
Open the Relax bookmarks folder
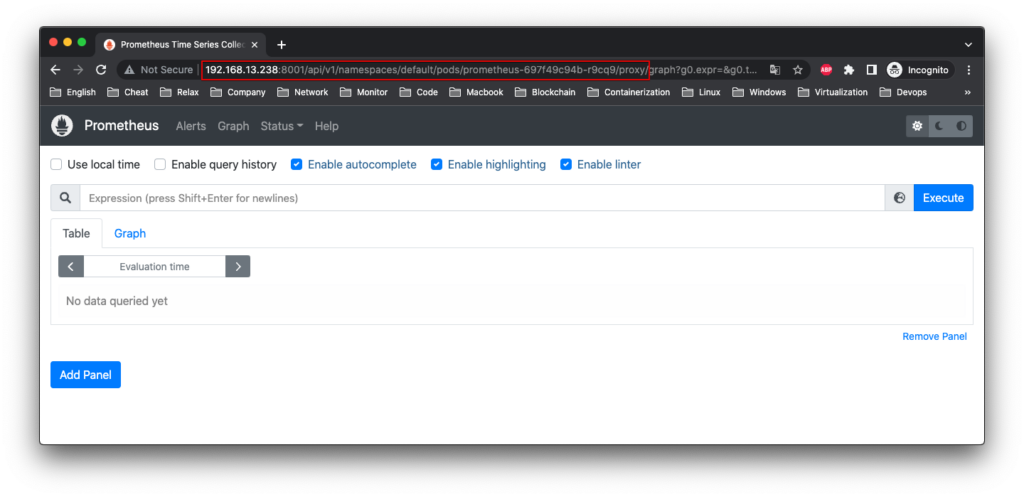[180, 92]
